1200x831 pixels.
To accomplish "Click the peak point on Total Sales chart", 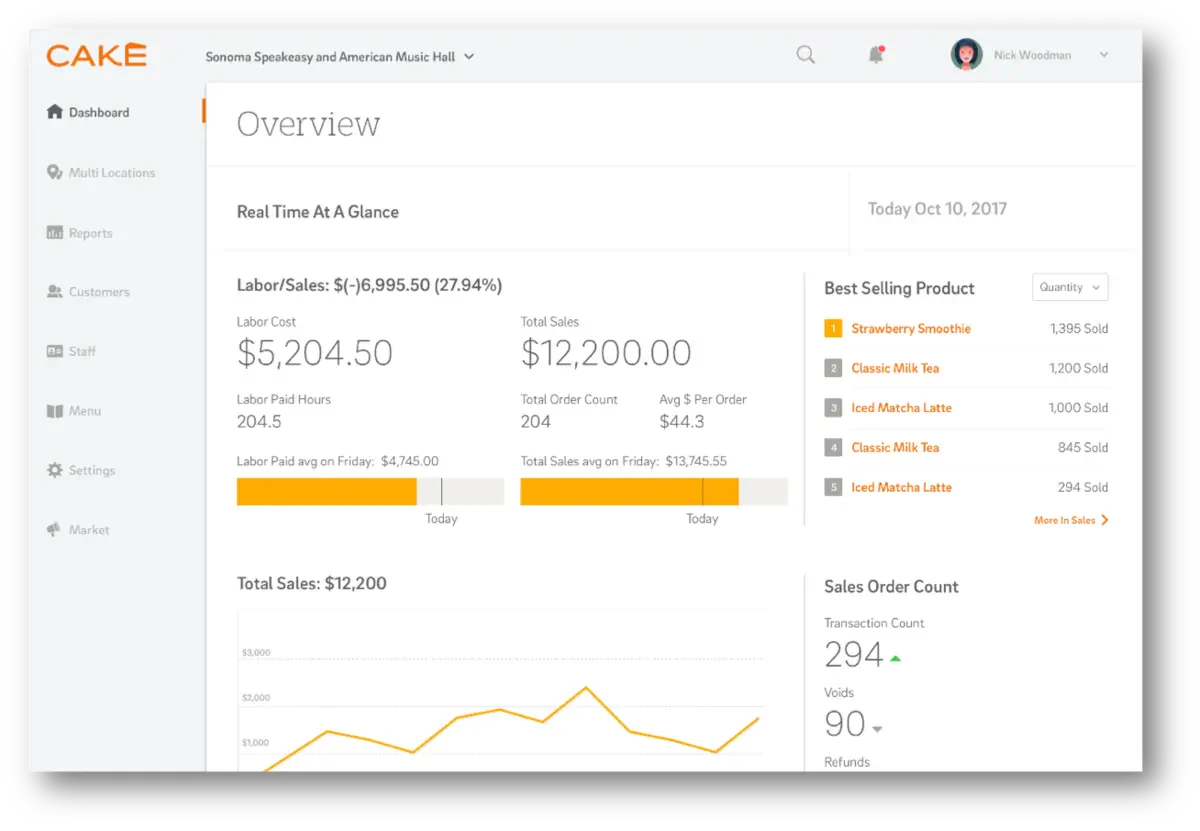I will pos(586,687).
